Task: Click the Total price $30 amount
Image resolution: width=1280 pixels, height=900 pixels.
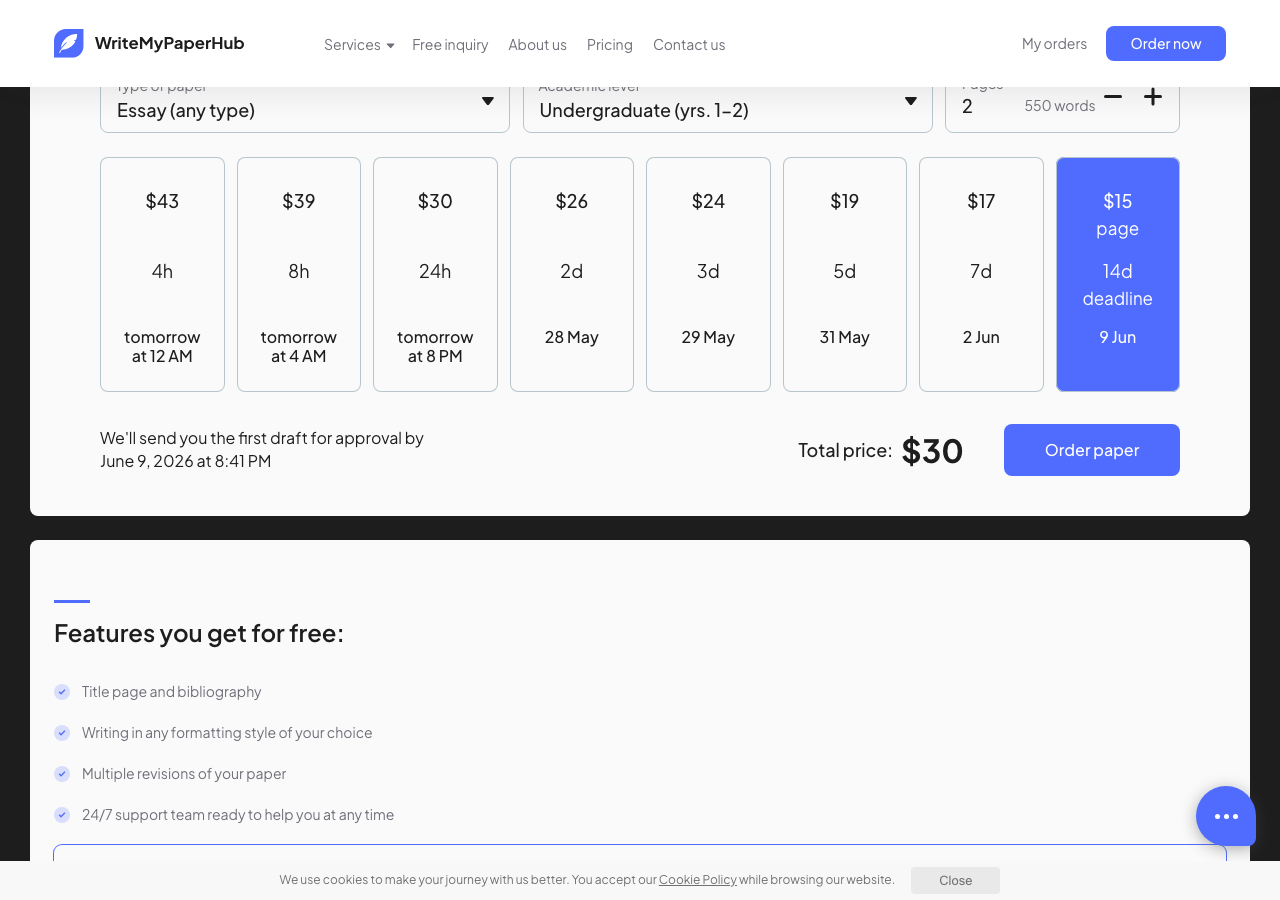Action: [932, 450]
